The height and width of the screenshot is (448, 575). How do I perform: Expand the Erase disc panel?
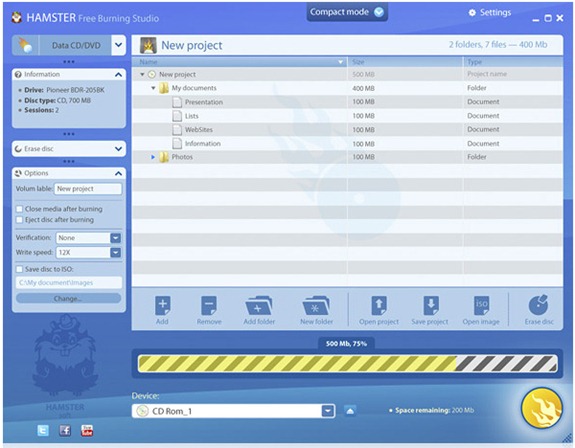(118, 149)
